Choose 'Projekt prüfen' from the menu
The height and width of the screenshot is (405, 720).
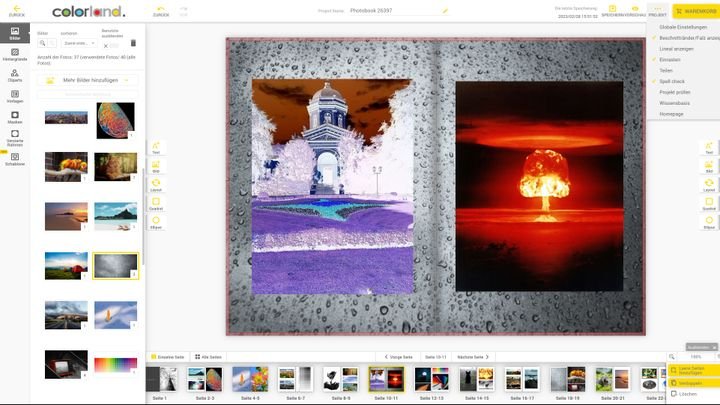point(676,92)
